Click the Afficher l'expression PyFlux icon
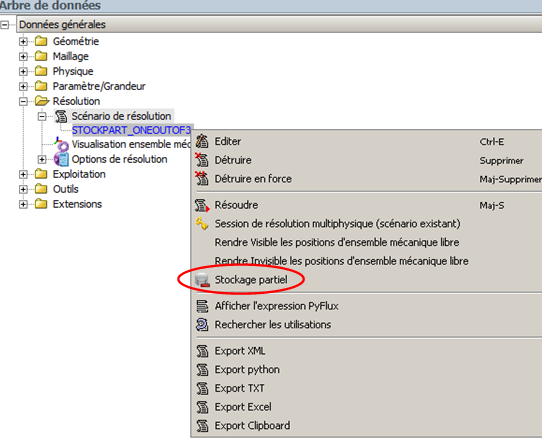542x438 pixels. click(202, 306)
